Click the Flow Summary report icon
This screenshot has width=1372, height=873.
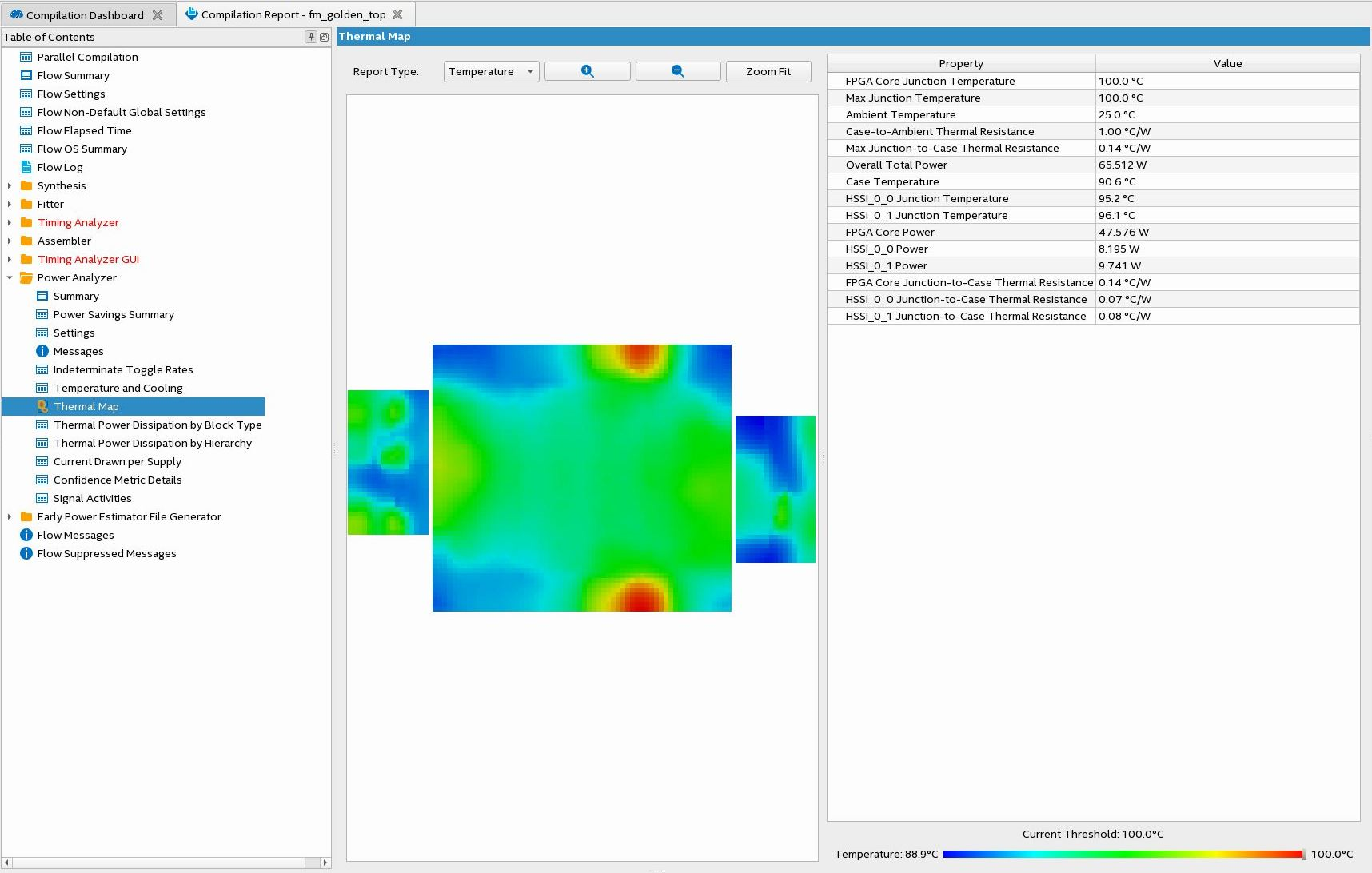coord(26,75)
